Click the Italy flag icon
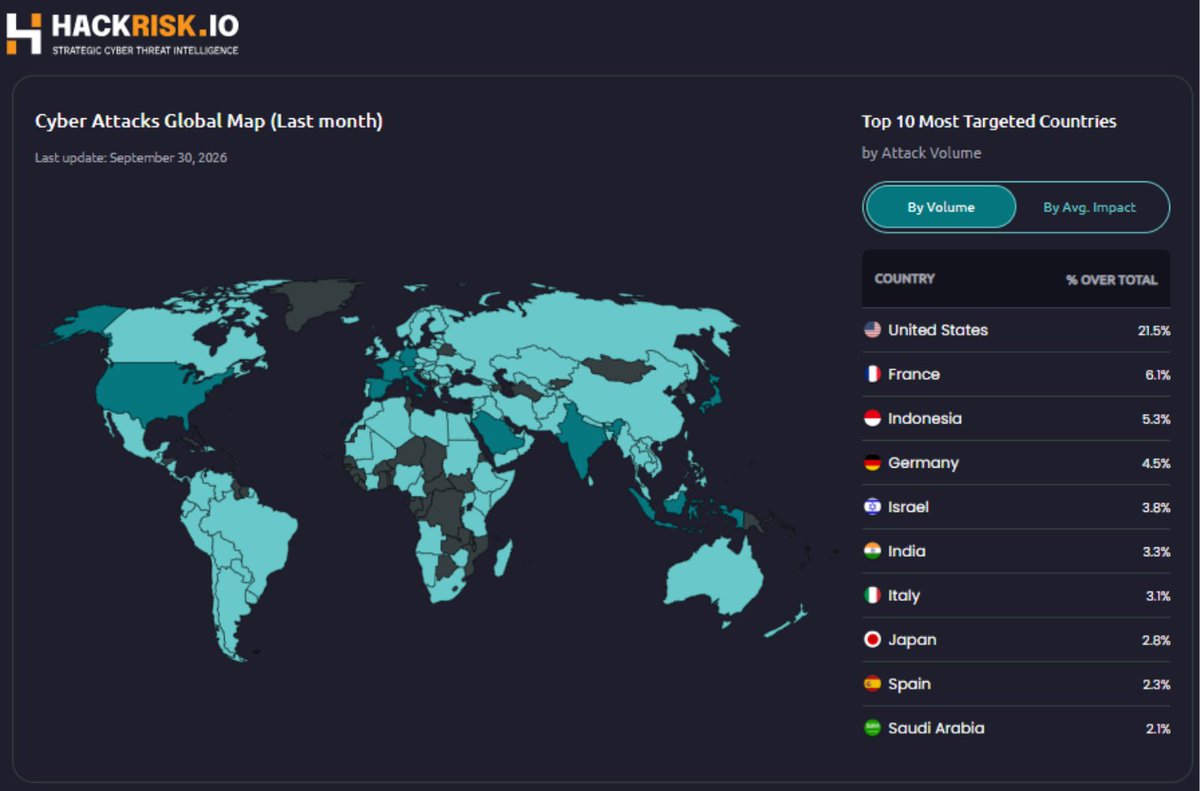Image resolution: width=1200 pixels, height=791 pixels. pyautogui.click(x=872, y=595)
